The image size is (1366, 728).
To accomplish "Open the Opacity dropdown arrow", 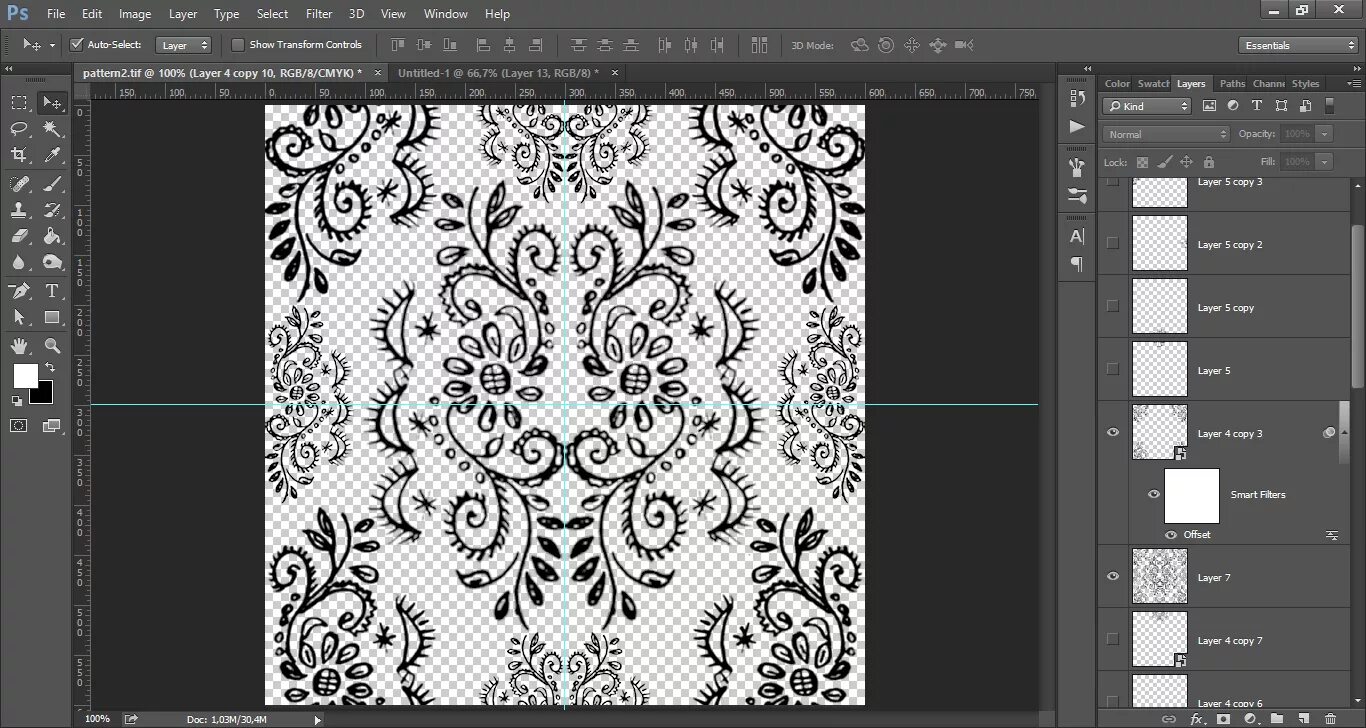I will pos(1325,134).
